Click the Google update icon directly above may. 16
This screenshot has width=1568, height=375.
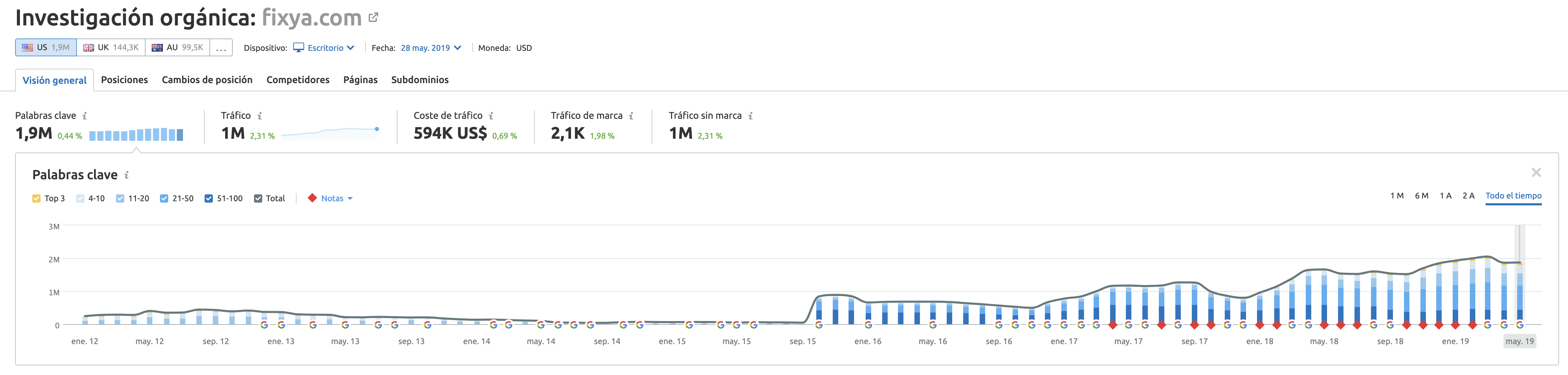(x=933, y=325)
